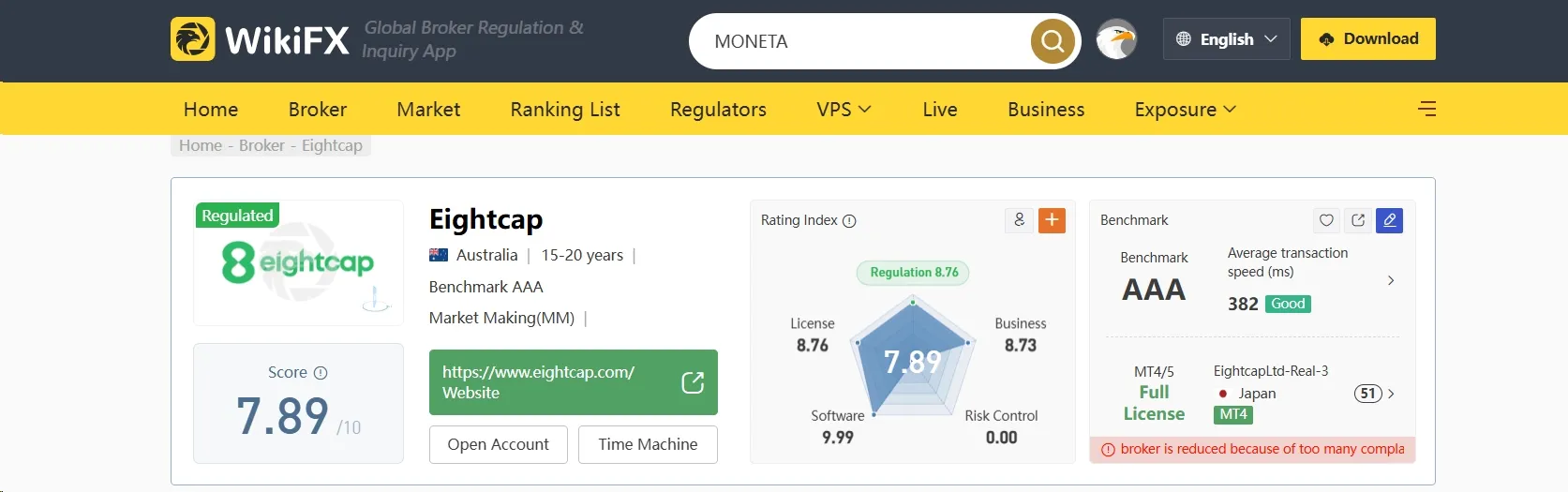Click the complaint warning notice text

(1262, 449)
